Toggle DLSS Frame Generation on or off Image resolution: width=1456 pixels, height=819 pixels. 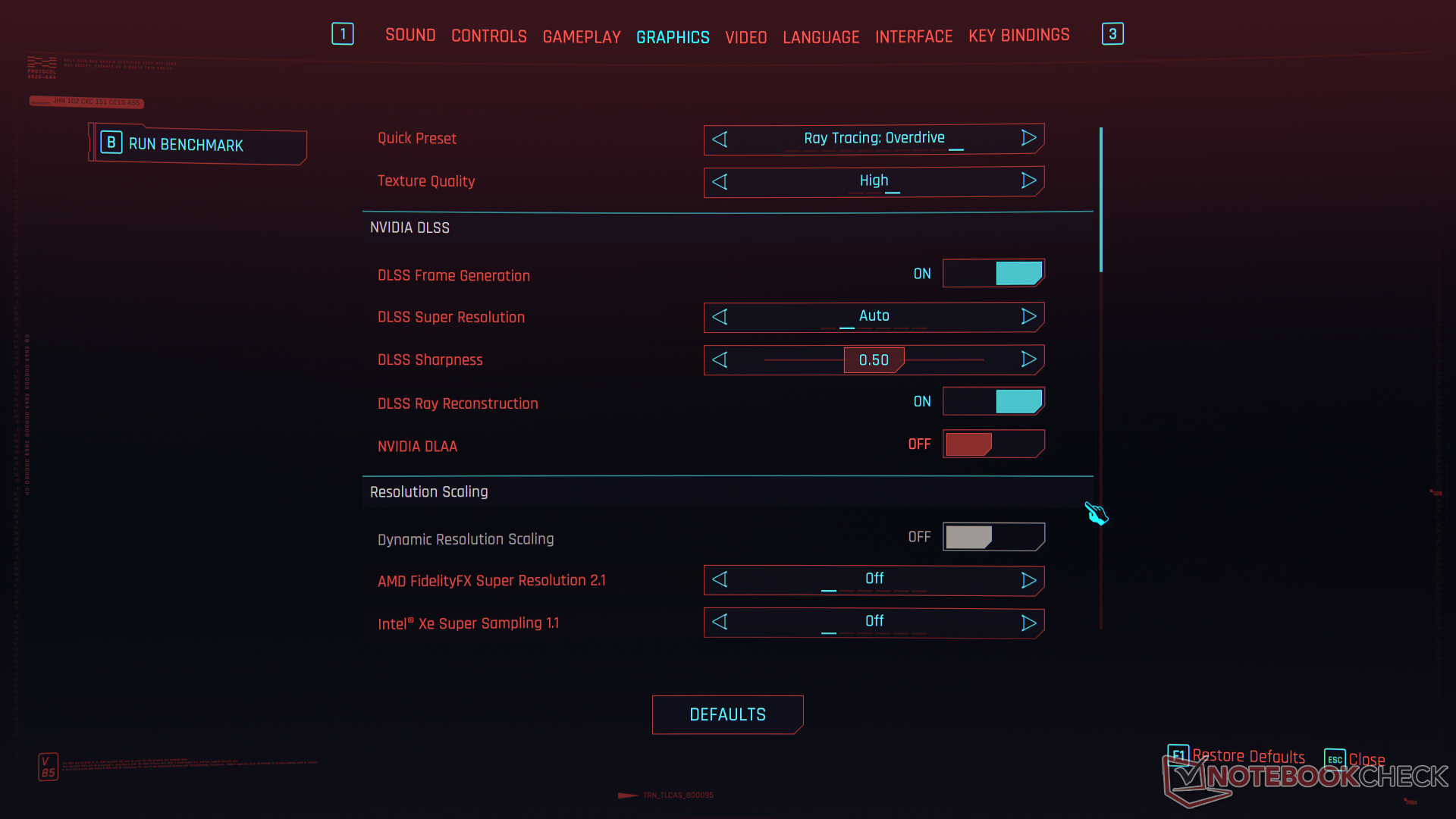pos(992,273)
